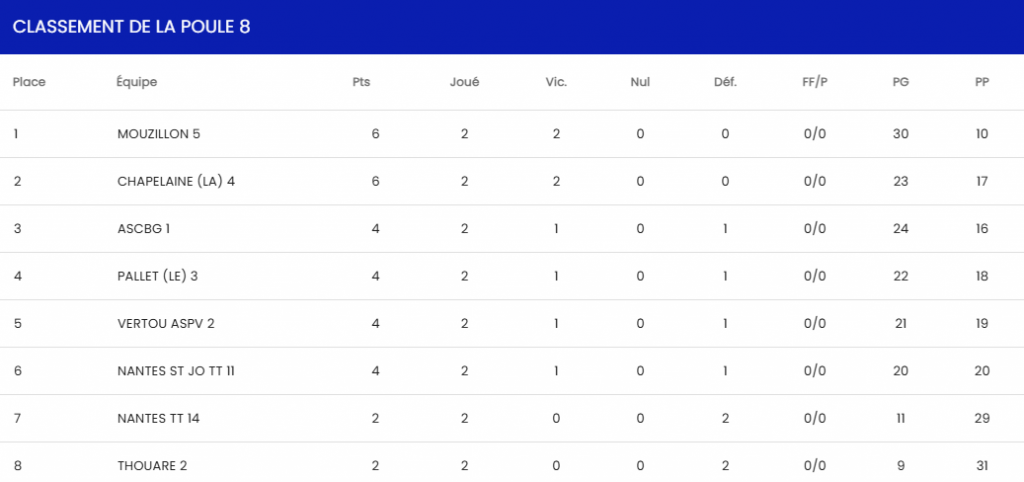The width and height of the screenshot is (1024, 482).
Task: Click the Vic. column header
Action: point(556,82)
